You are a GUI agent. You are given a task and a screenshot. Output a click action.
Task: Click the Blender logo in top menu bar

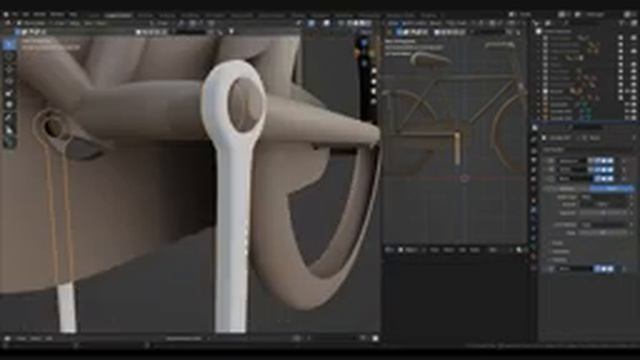(6, 15)
